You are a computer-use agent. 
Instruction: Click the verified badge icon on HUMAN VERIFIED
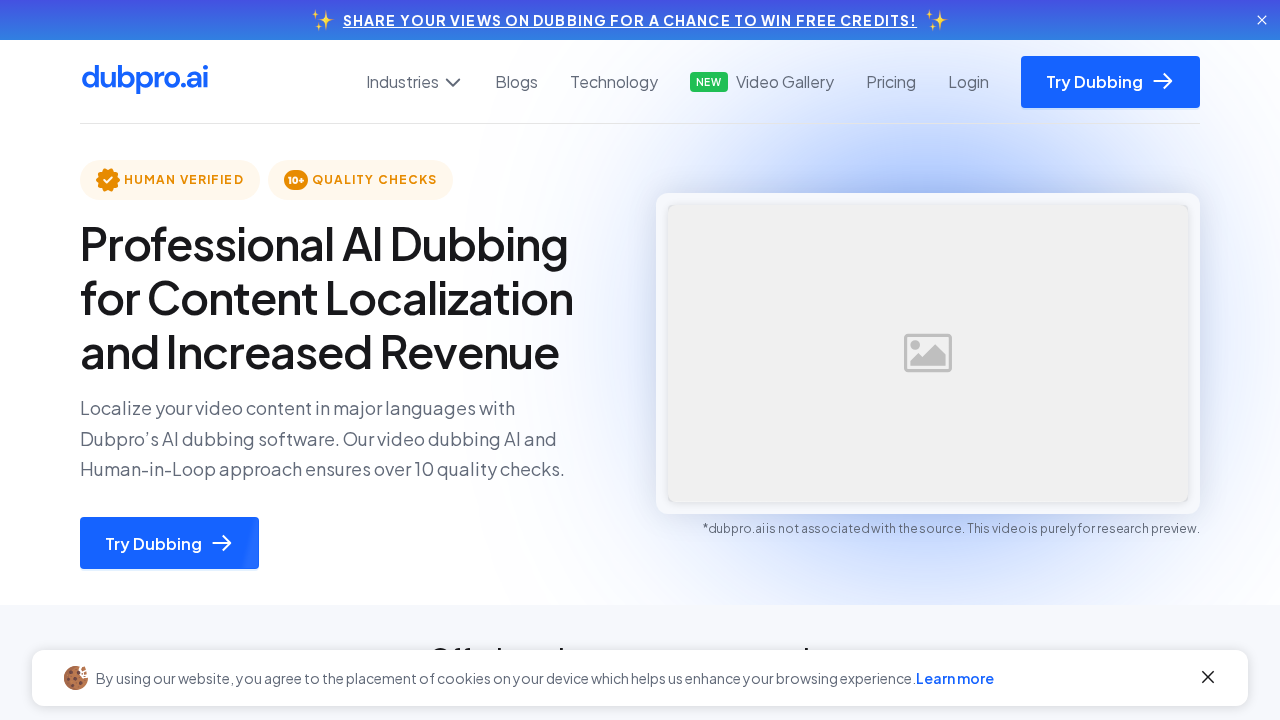(x=106, y=180)
